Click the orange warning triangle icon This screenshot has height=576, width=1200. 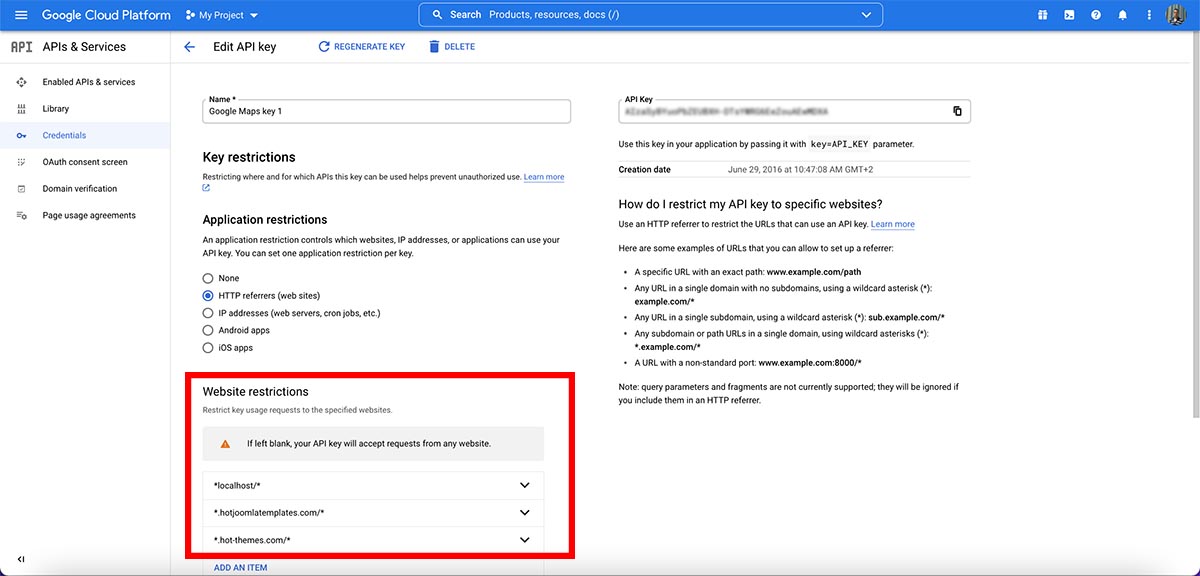pyautogui.click(x=226, y=443)
